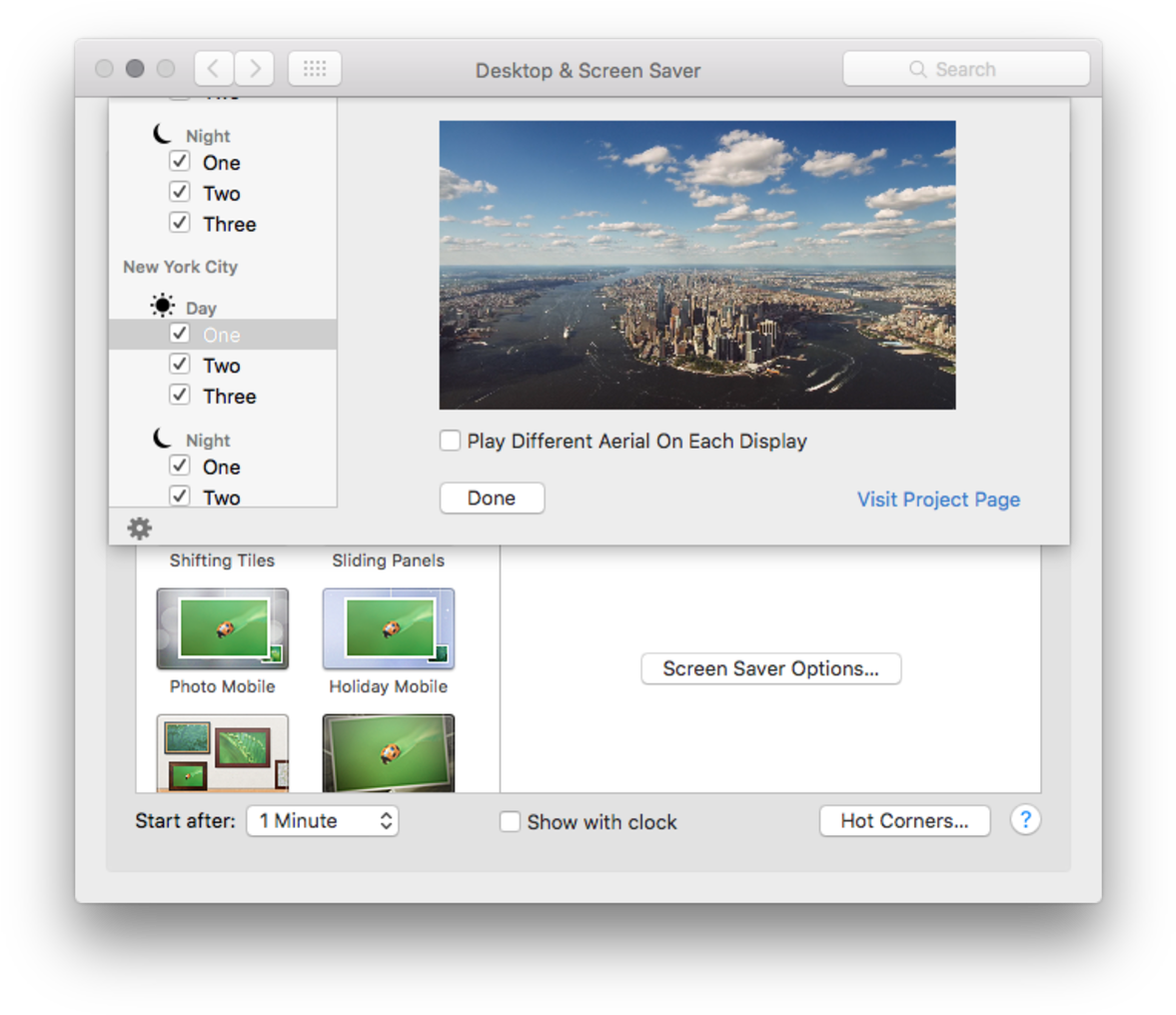This screenshot has width=1176, height=1015.
Task: Enable Show with clock
Action: 510,821
